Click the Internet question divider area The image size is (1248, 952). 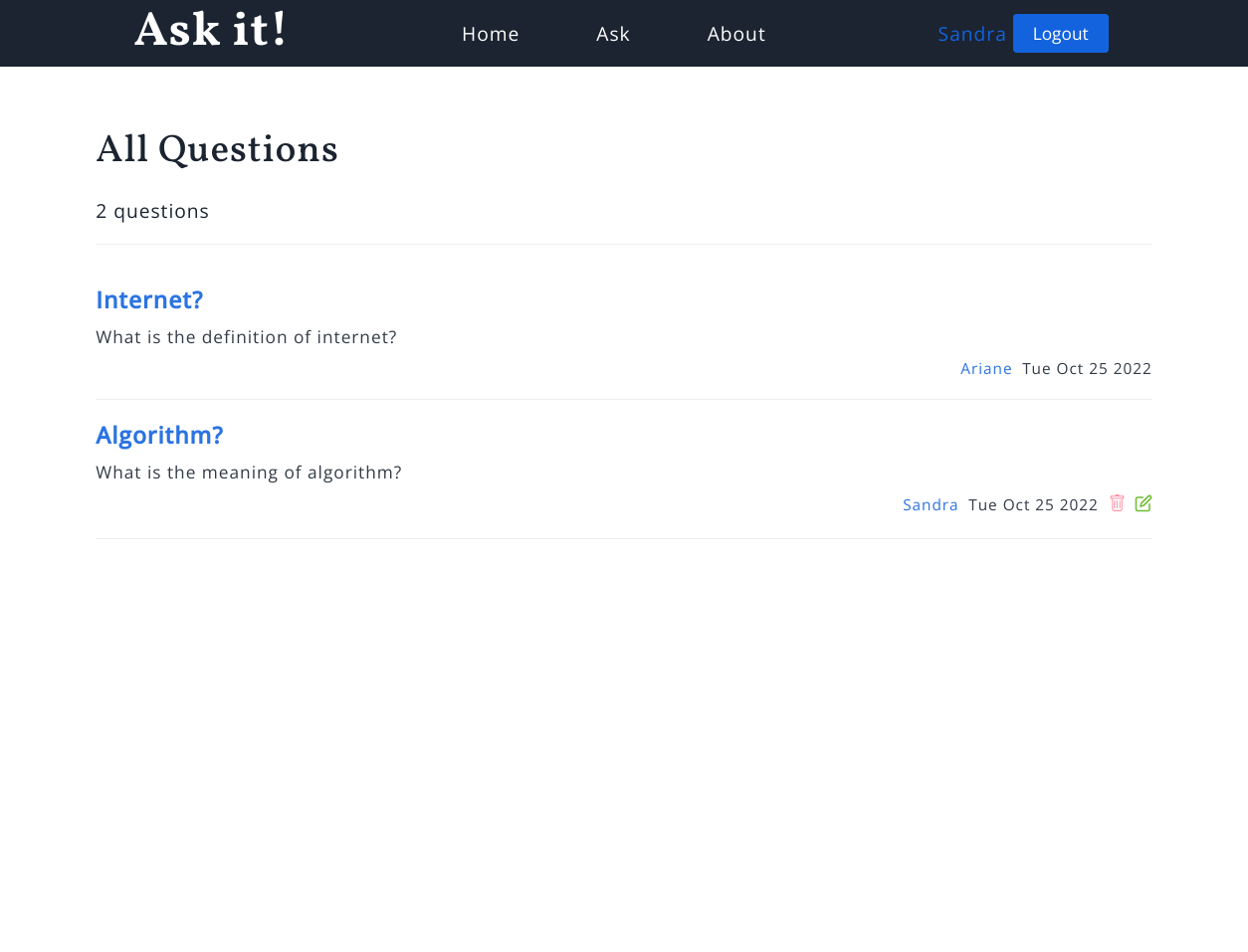pos(624,400)
